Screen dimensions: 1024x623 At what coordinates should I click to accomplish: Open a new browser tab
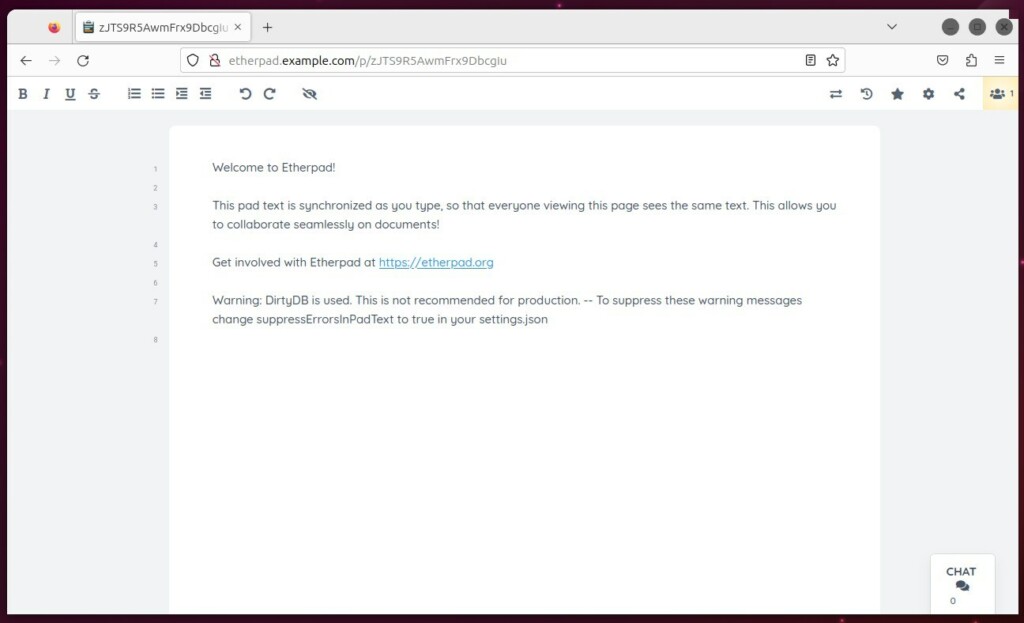(x=267, y=27)
